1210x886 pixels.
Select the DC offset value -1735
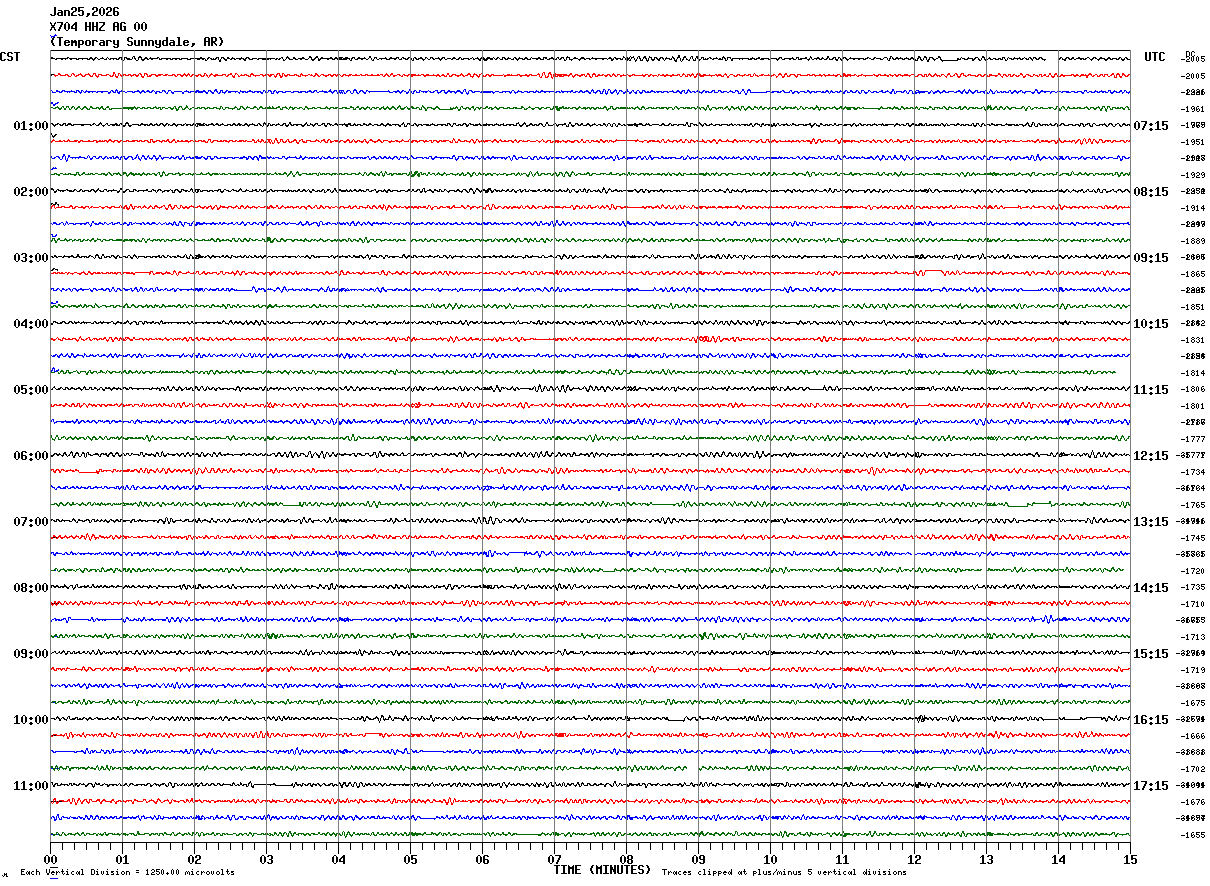point(1193,587)
